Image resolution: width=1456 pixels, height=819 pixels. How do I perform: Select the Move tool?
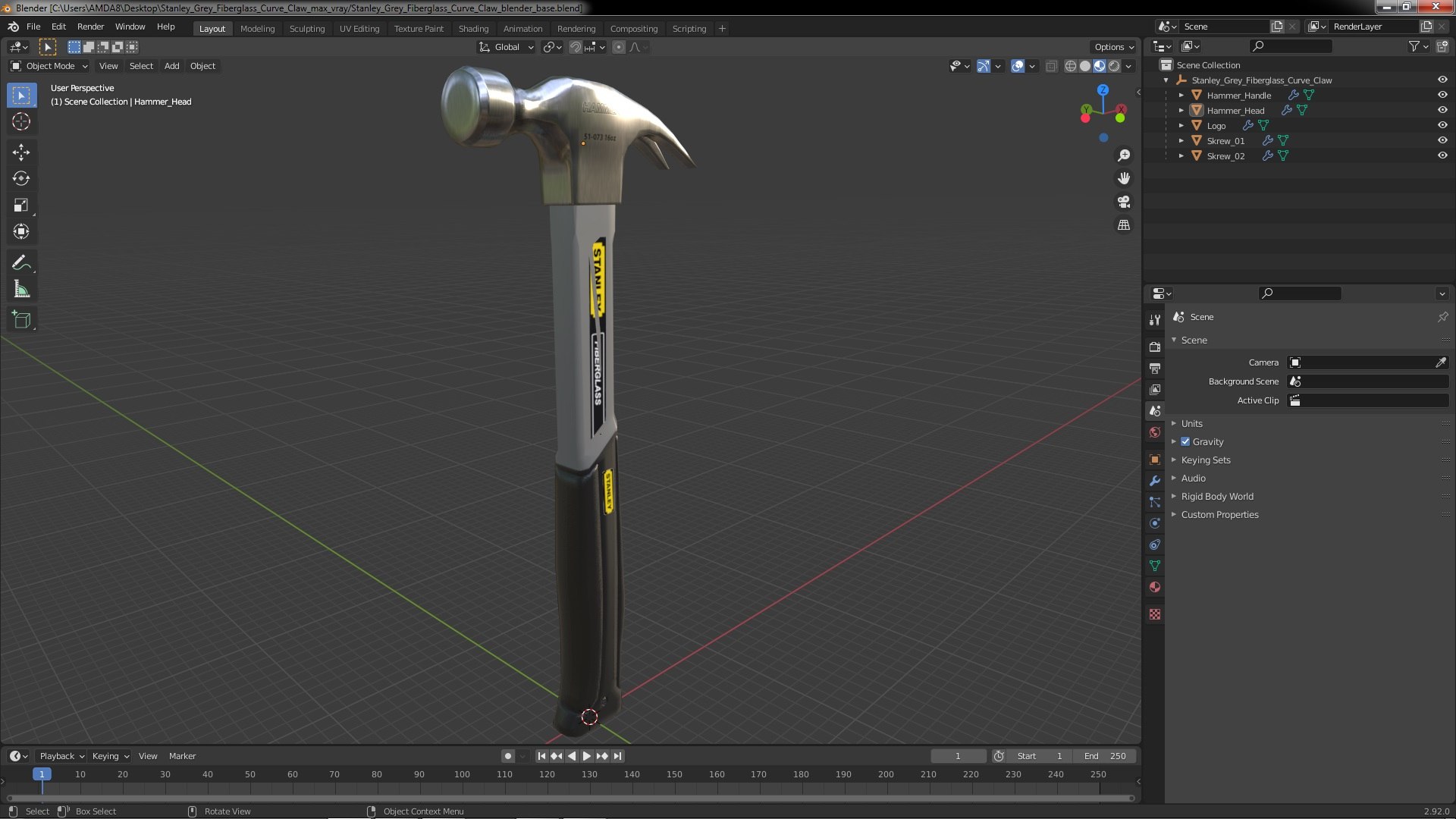pos(21,152)
